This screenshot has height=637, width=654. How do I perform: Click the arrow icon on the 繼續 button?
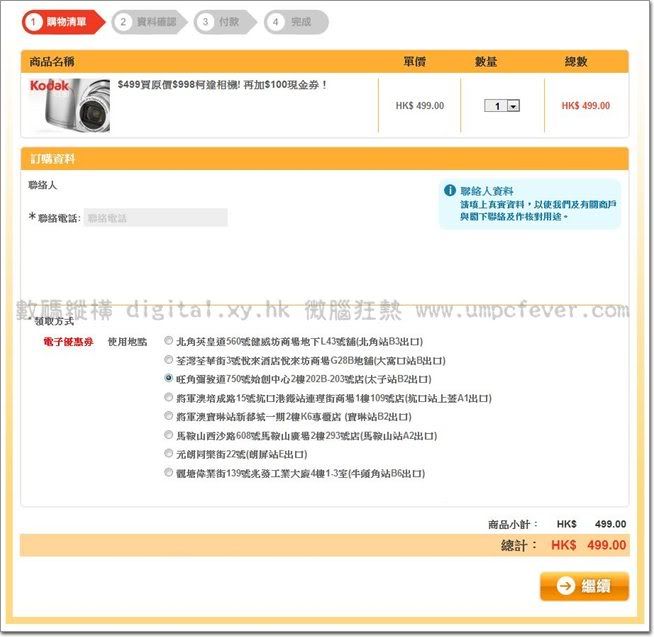[565, 586]
